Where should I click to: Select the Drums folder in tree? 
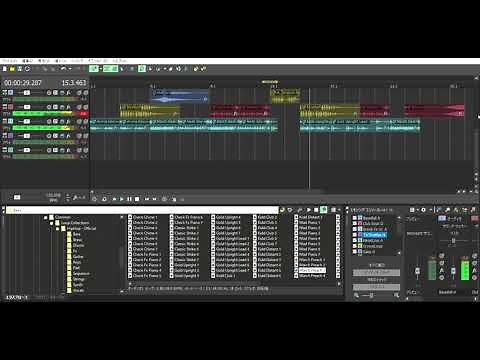[x=79, y=245]
